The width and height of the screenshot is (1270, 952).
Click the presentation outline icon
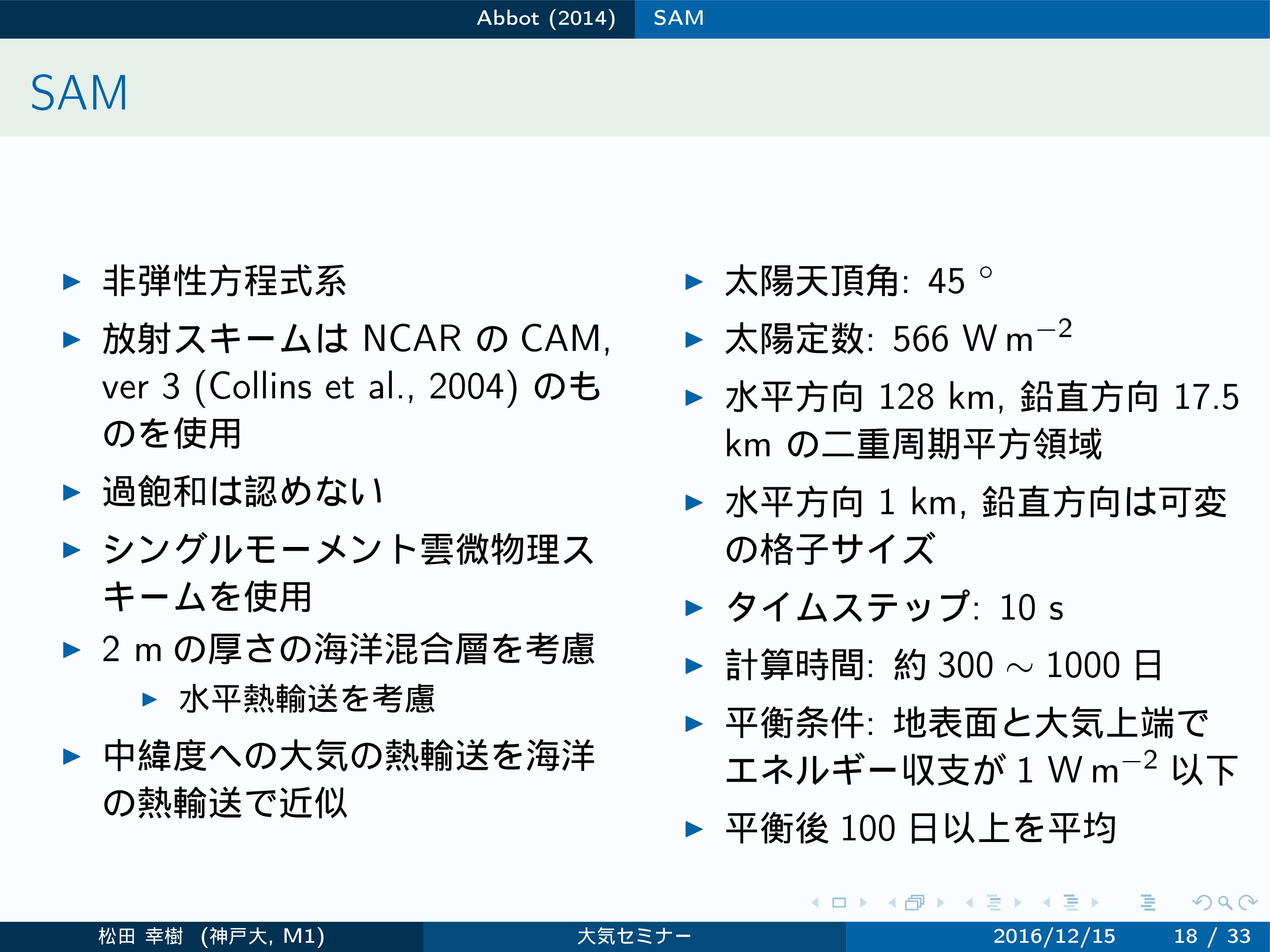[x=1148, y=902]
